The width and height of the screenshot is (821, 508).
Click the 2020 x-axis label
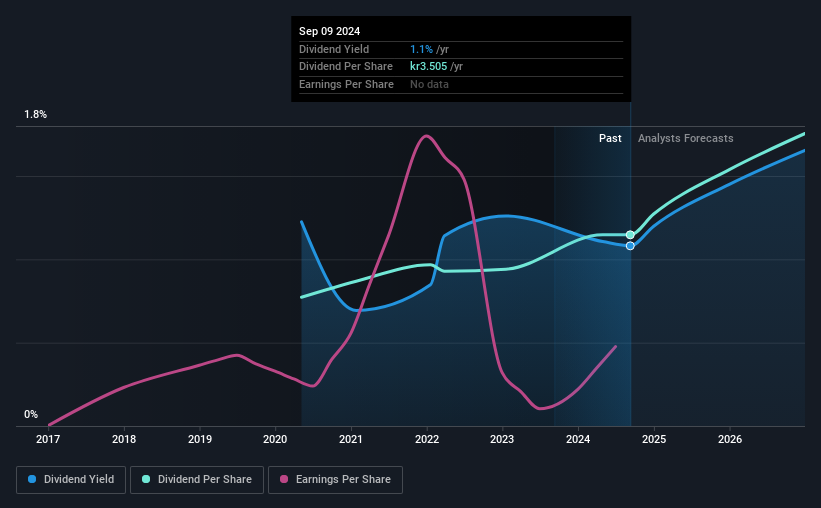[275, 439]
